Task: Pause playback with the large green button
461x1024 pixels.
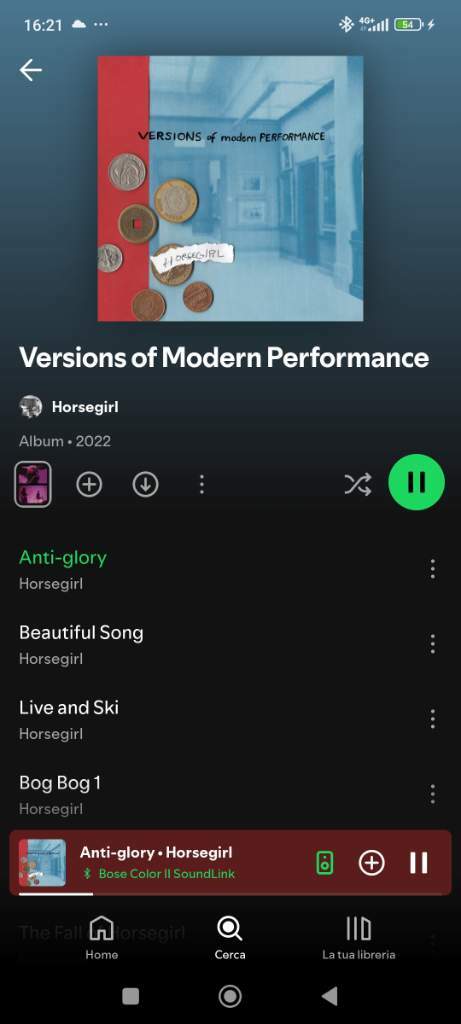Action: pyautogui.click(x=417, y=483)
